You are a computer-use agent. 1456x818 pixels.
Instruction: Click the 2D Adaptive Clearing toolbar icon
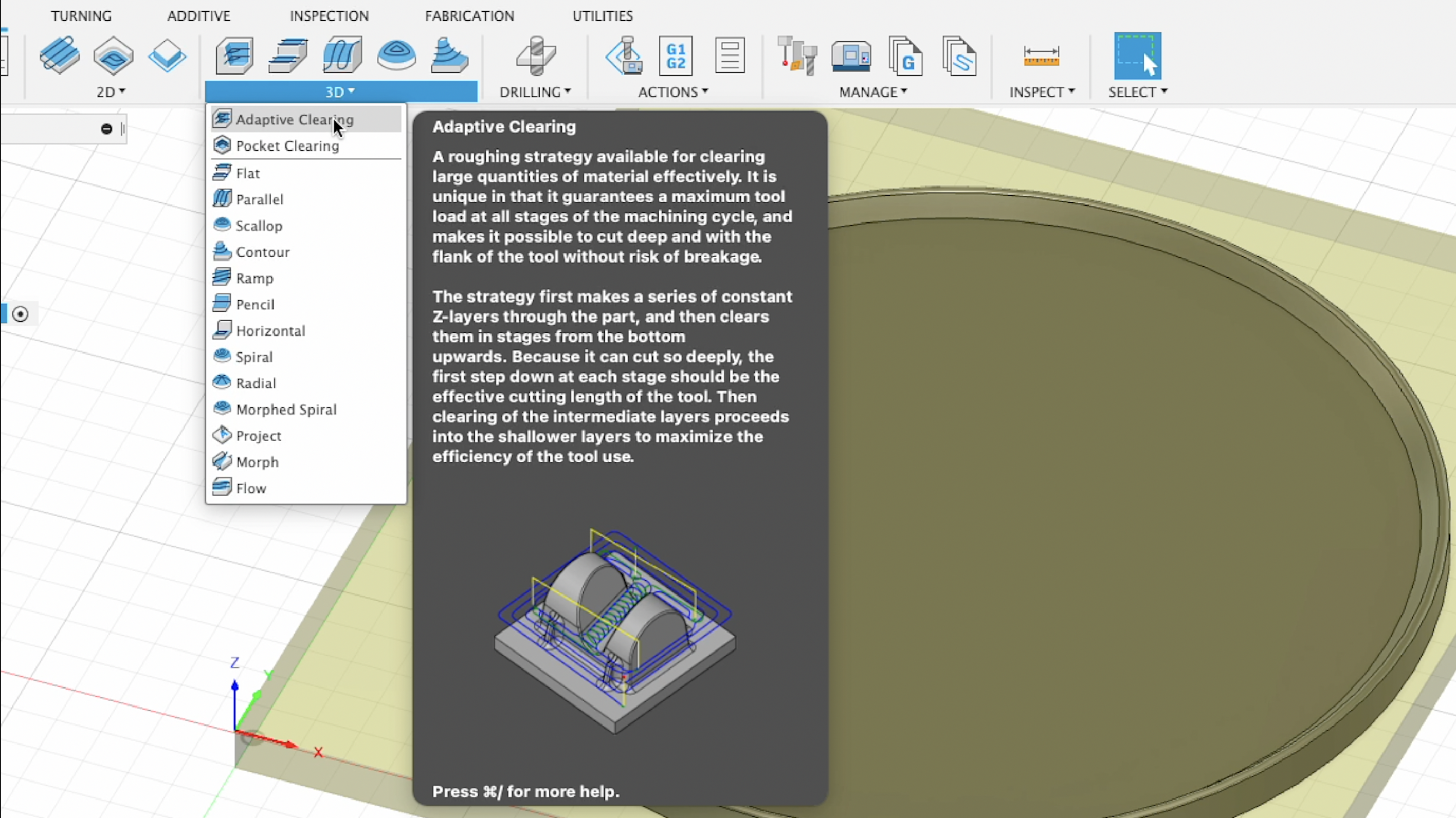point(59,55)
